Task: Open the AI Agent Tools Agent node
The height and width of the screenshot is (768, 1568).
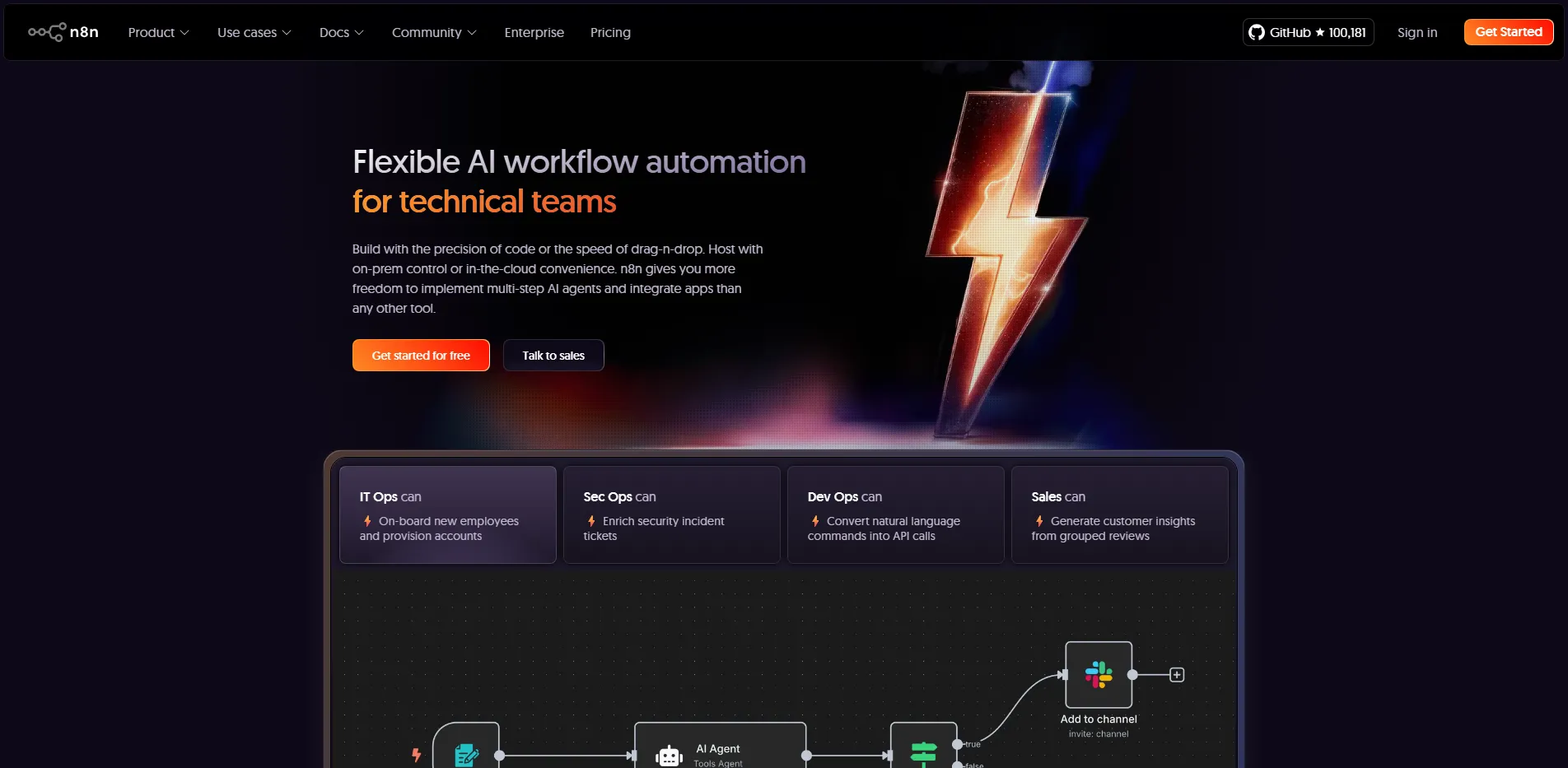Action: 719,749
